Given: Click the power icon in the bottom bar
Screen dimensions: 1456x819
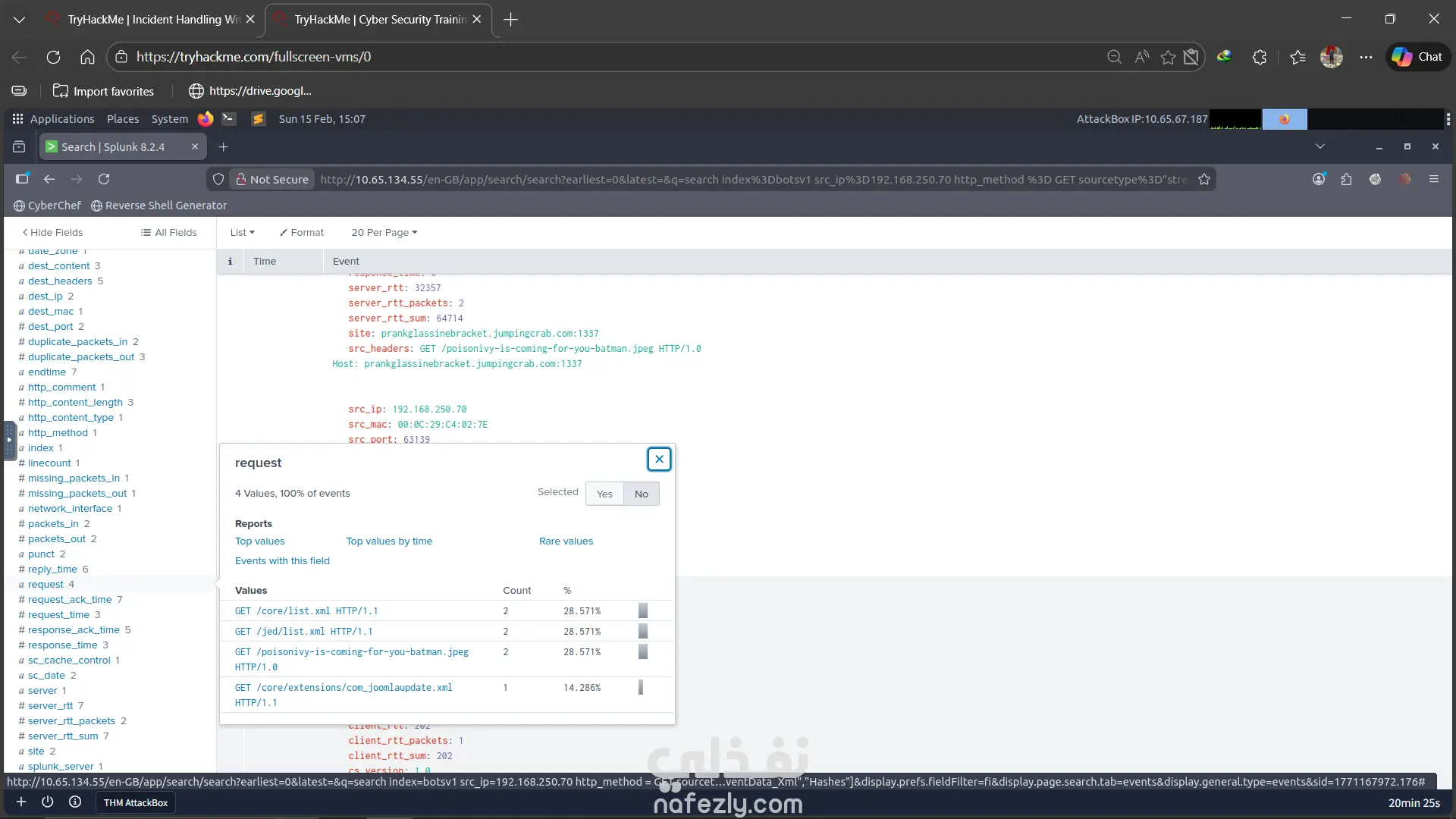Looking at the screenshot, I should coord(47,802).
